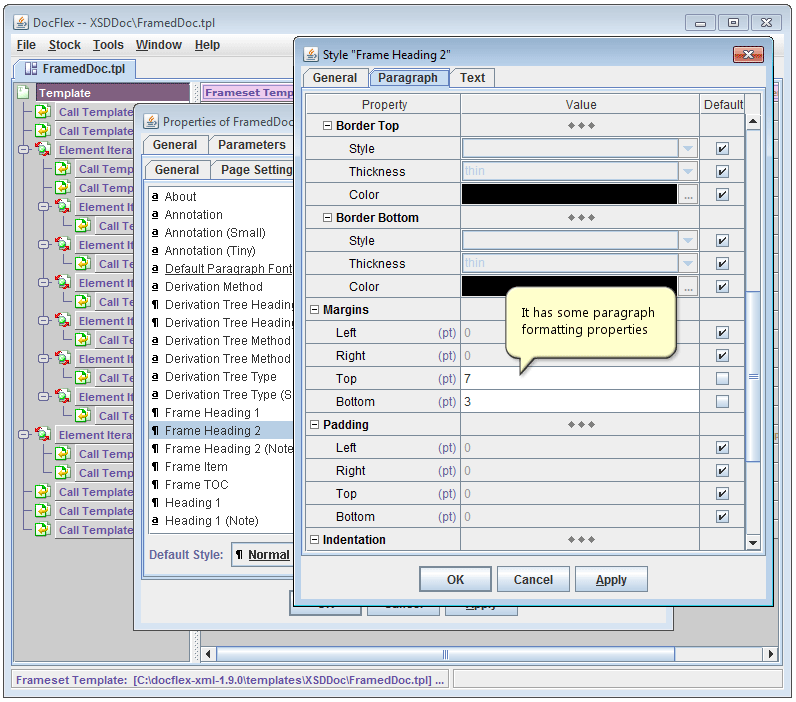Screen dimensions: 796x702
Task: Open the Stock menu
Action: pos(64,45)
